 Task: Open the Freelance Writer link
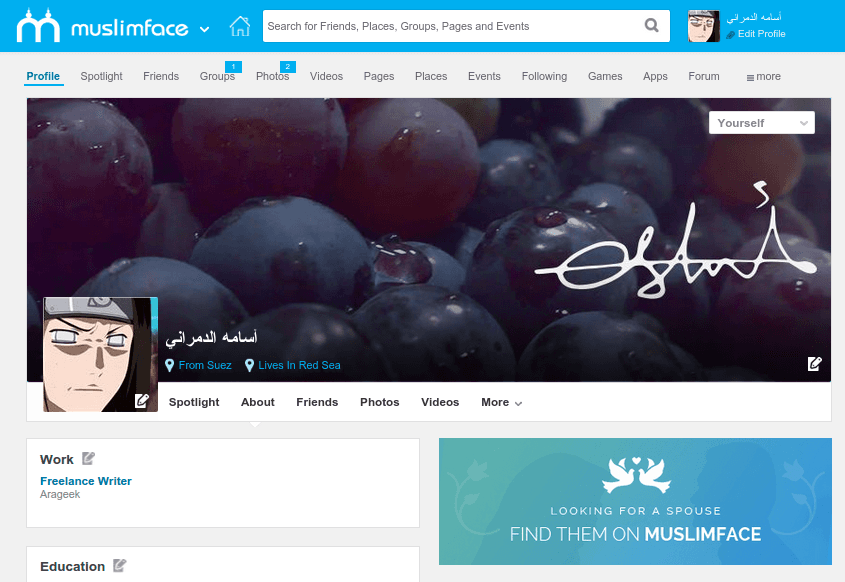coord(86,481)
